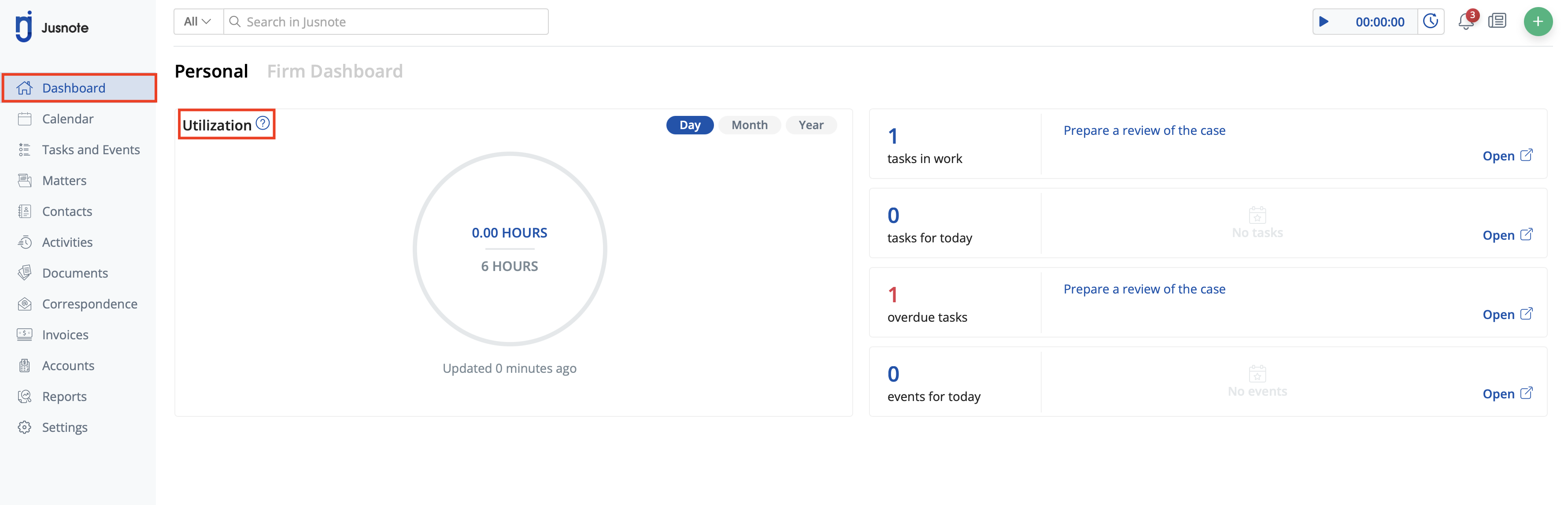The image size is (1568, 505).
Task: Open Tasks and Events menu item
Action: point(78,150)
